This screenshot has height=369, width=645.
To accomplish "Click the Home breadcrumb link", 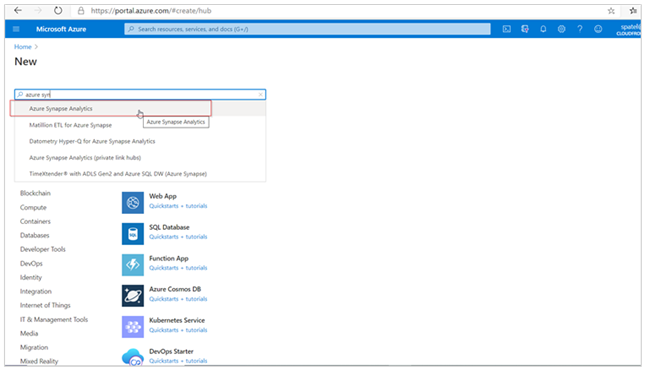I will [x=23, y=47].
